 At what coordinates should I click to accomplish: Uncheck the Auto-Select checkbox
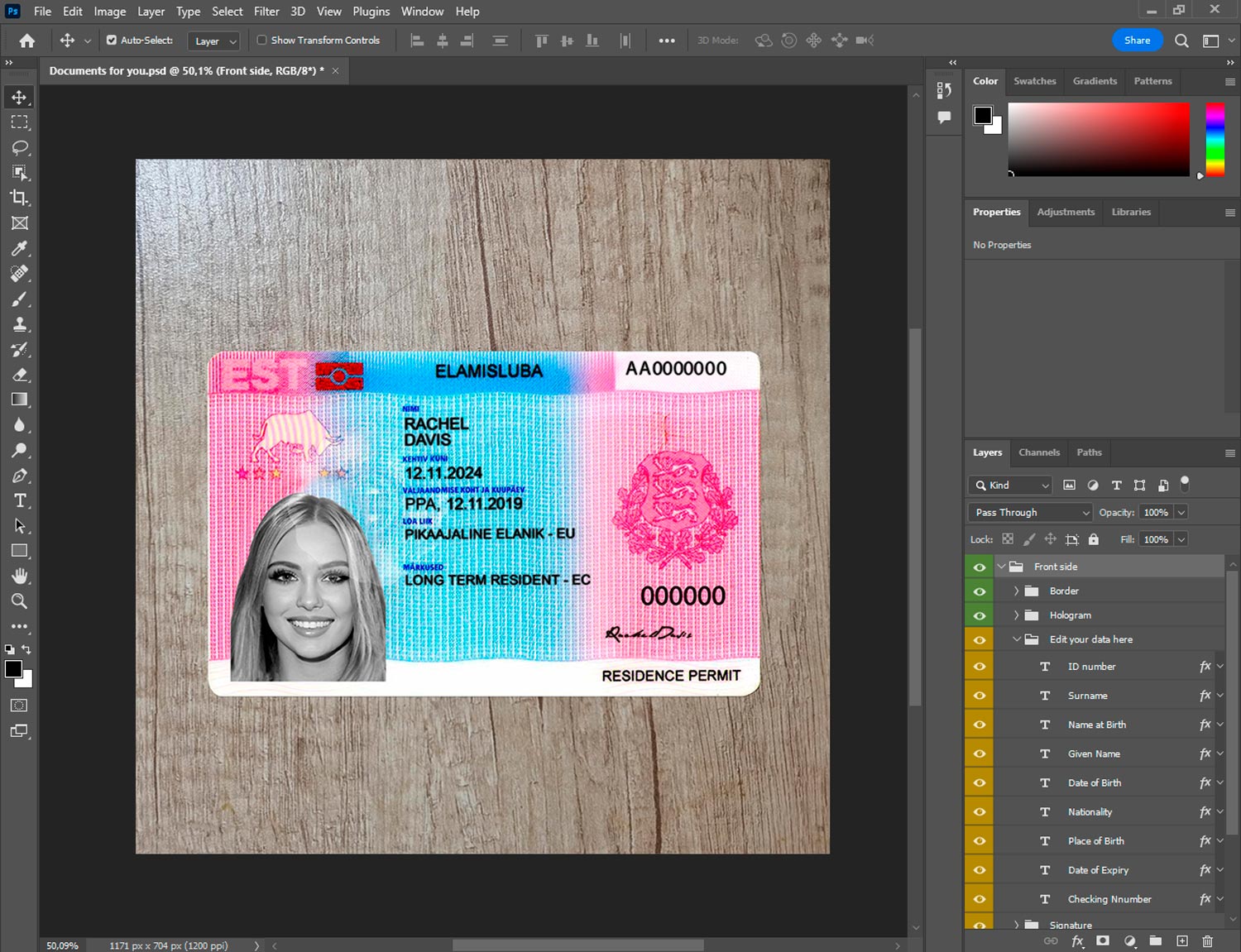point(112,40)
